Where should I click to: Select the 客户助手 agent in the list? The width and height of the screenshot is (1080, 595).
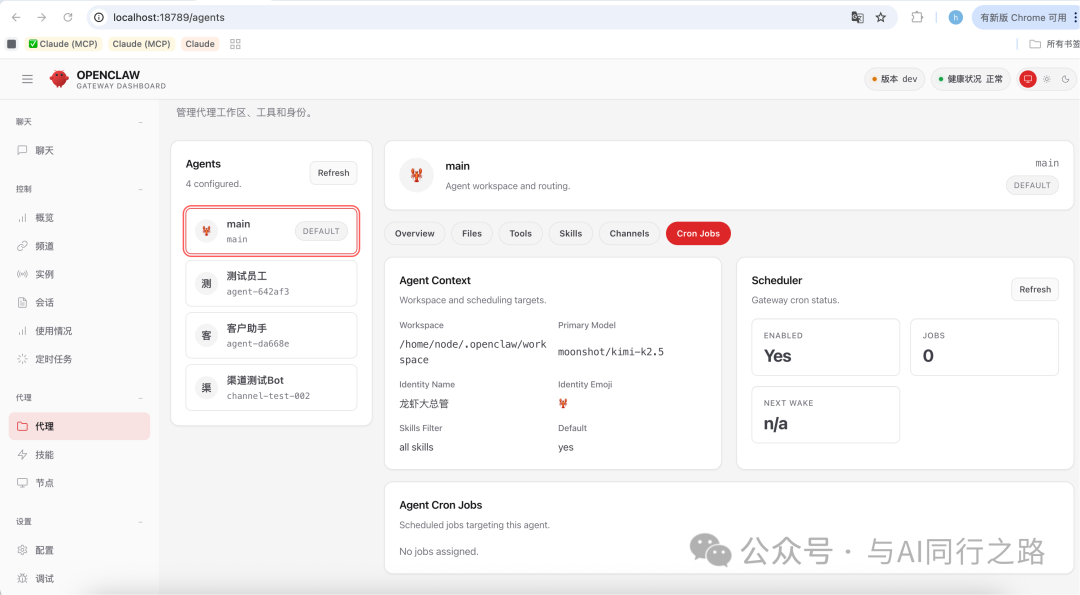pos(271,335)
